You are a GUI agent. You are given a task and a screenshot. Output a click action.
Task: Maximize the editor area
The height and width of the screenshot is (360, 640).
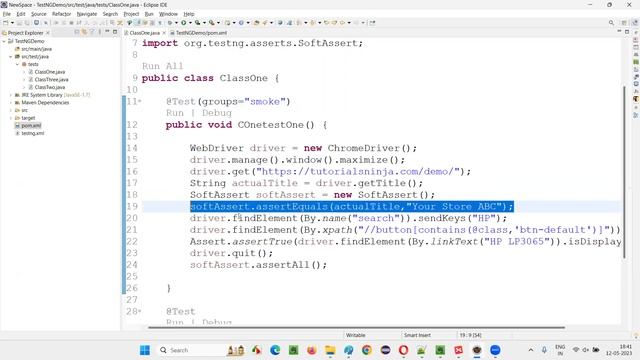(627, 32)
